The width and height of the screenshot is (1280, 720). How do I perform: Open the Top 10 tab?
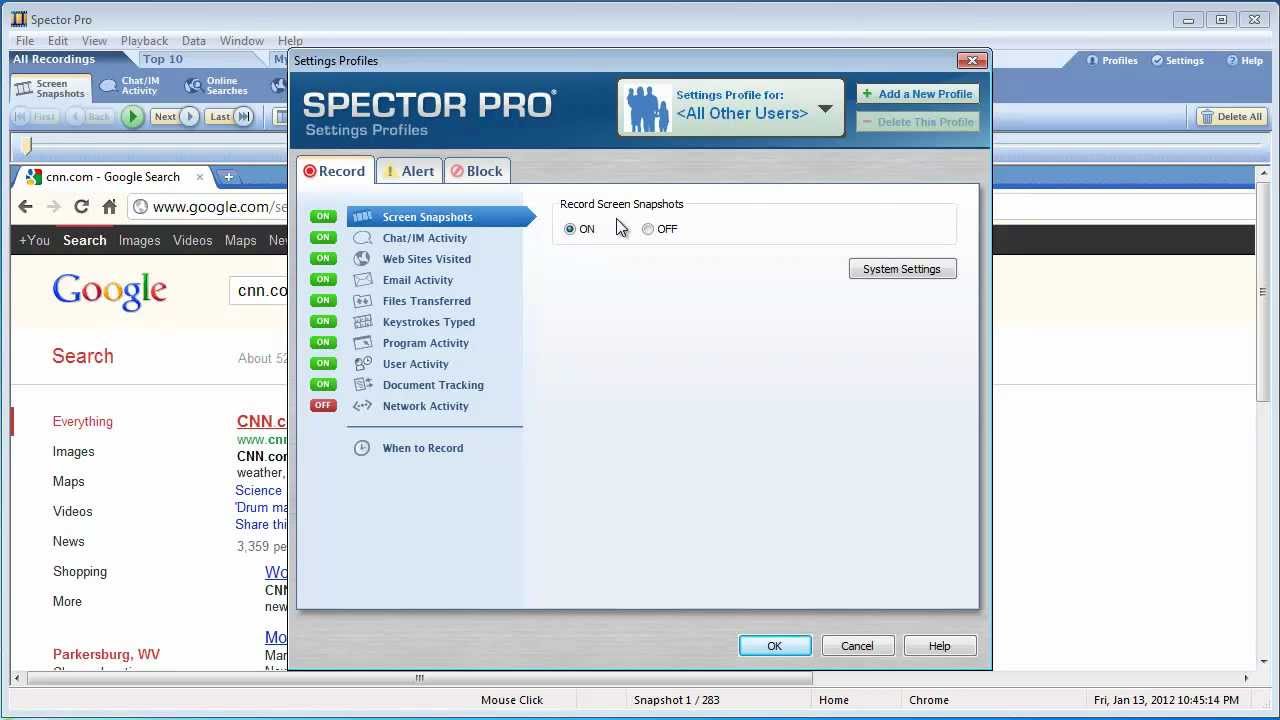163,59
